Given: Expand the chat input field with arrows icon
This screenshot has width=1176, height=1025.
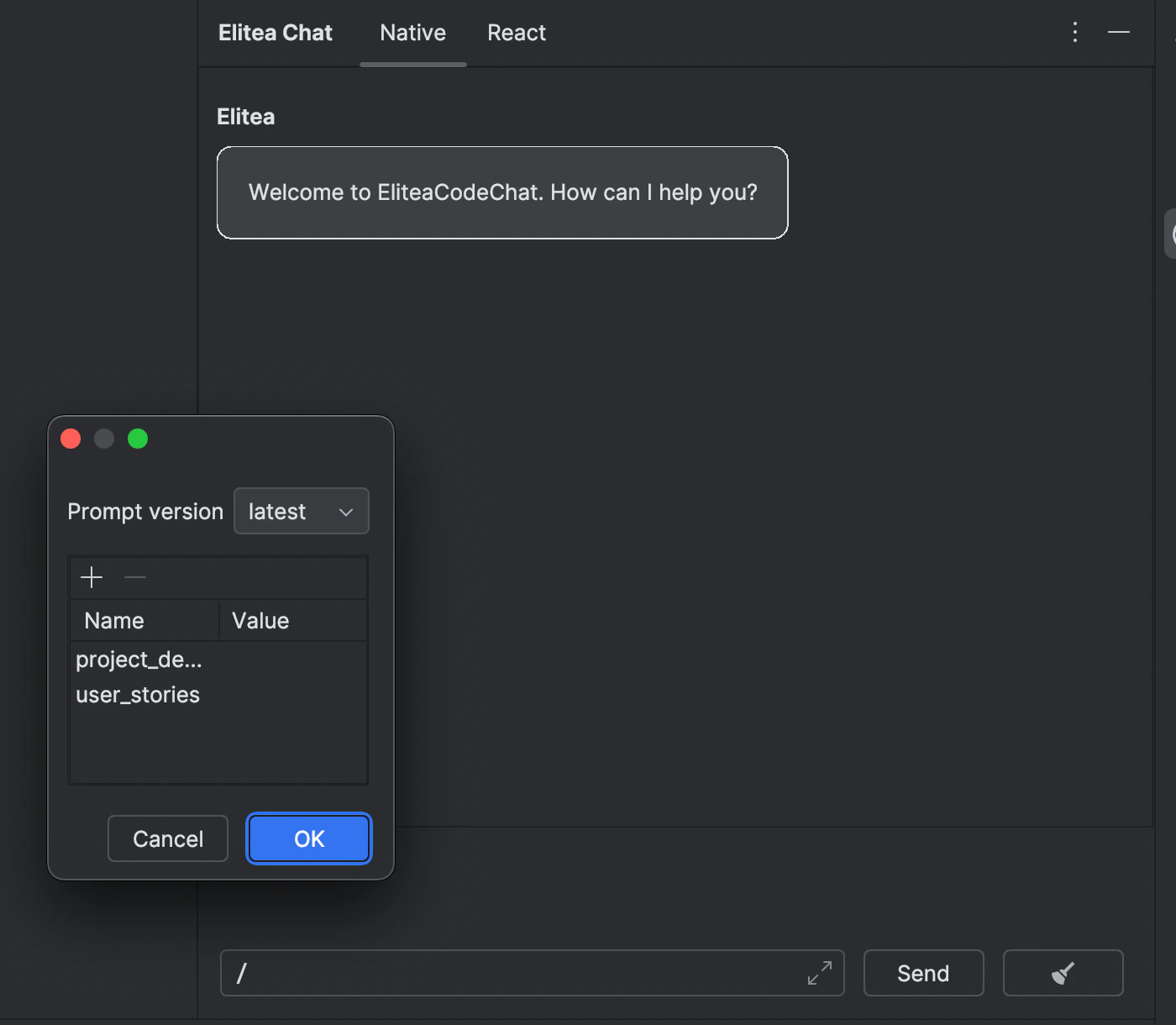Looking at the screenshot, I should (x=820, y=973).
